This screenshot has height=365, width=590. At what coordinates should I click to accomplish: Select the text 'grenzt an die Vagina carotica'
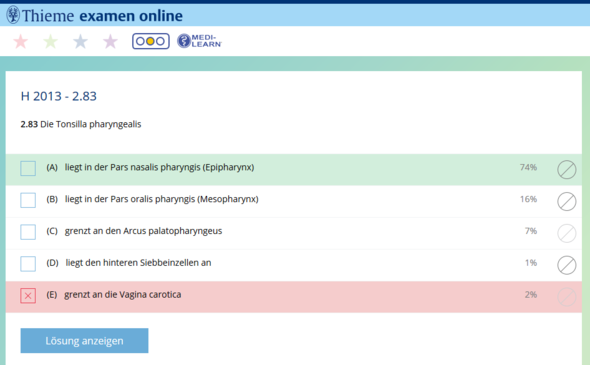click(123, 295)
